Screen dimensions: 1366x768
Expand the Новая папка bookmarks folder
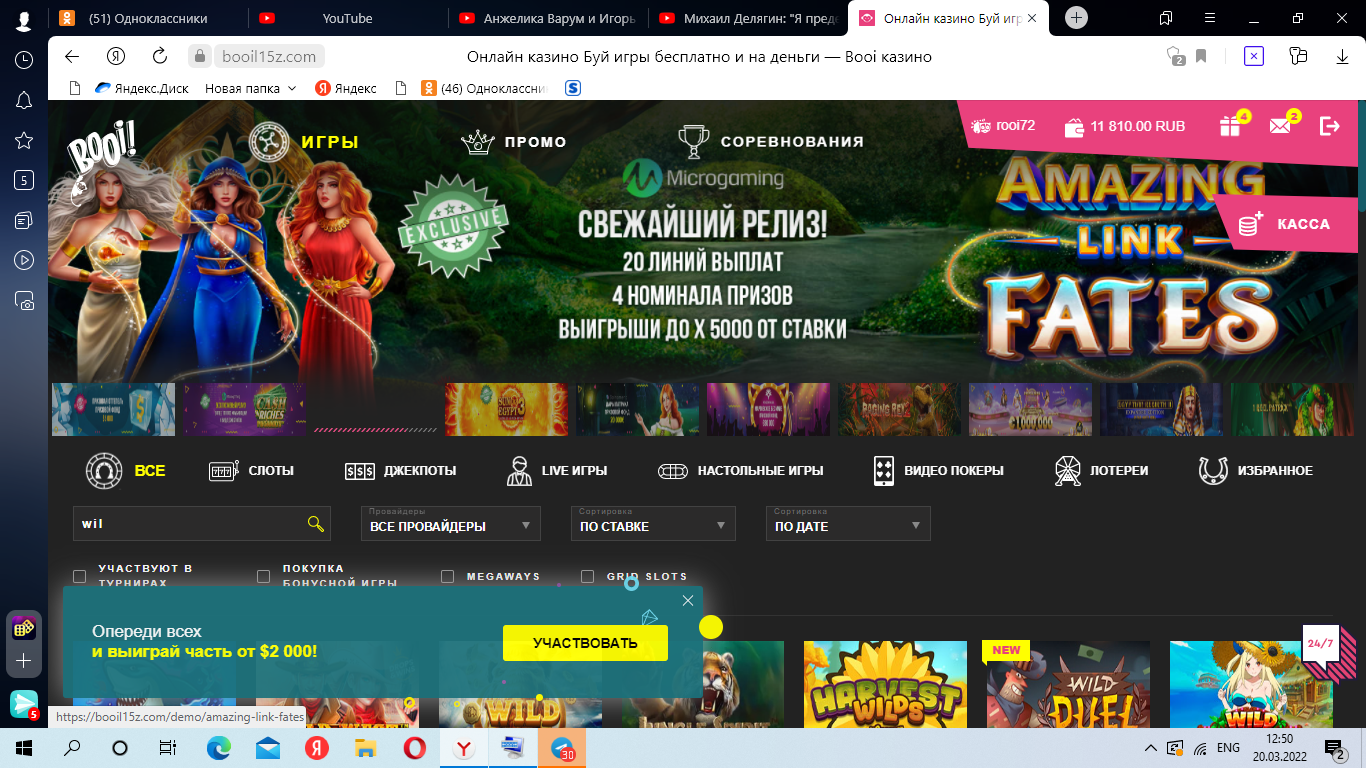point(251,88)
